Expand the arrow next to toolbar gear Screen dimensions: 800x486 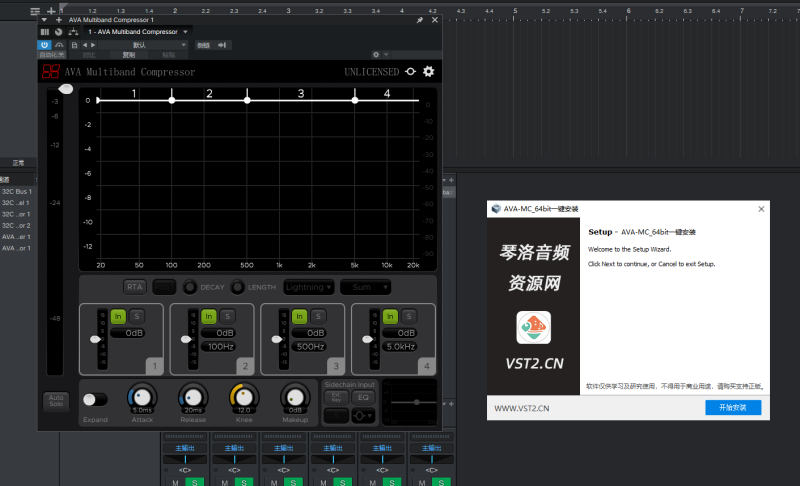click(386, 55)
